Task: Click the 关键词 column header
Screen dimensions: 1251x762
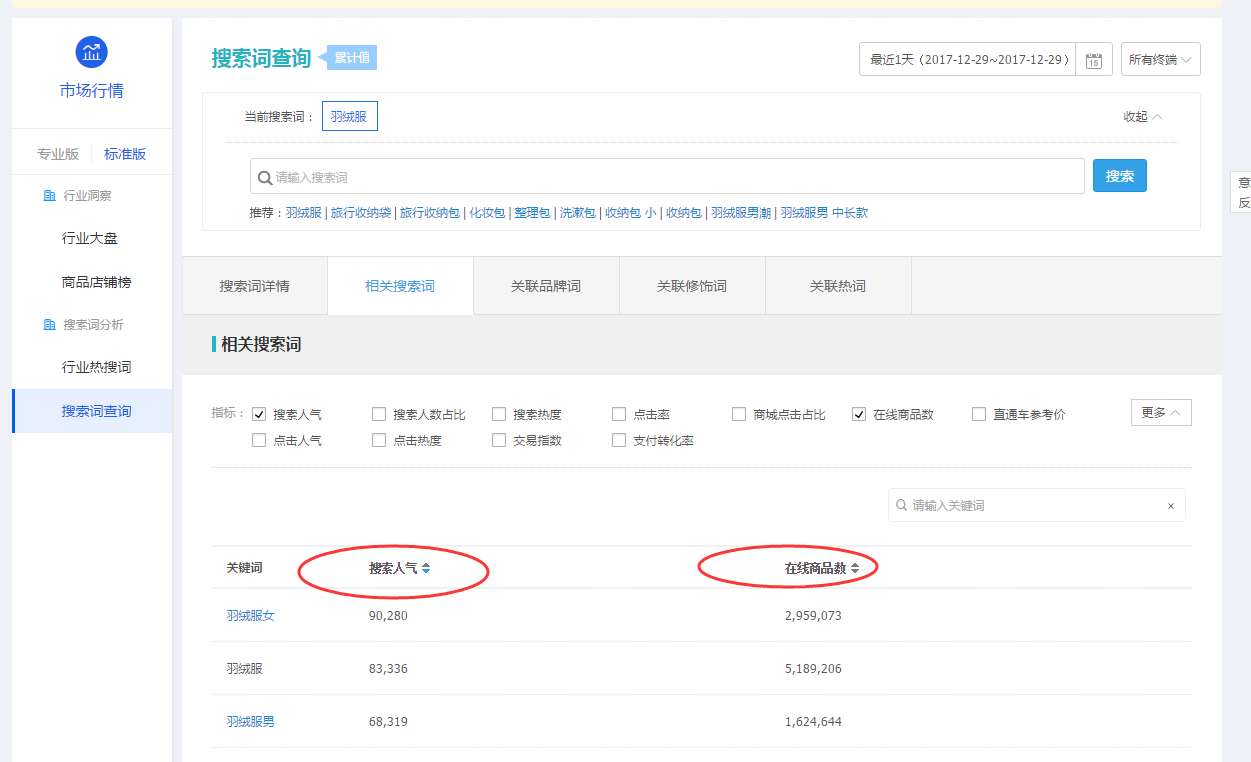Action: (x=244, y=568)
